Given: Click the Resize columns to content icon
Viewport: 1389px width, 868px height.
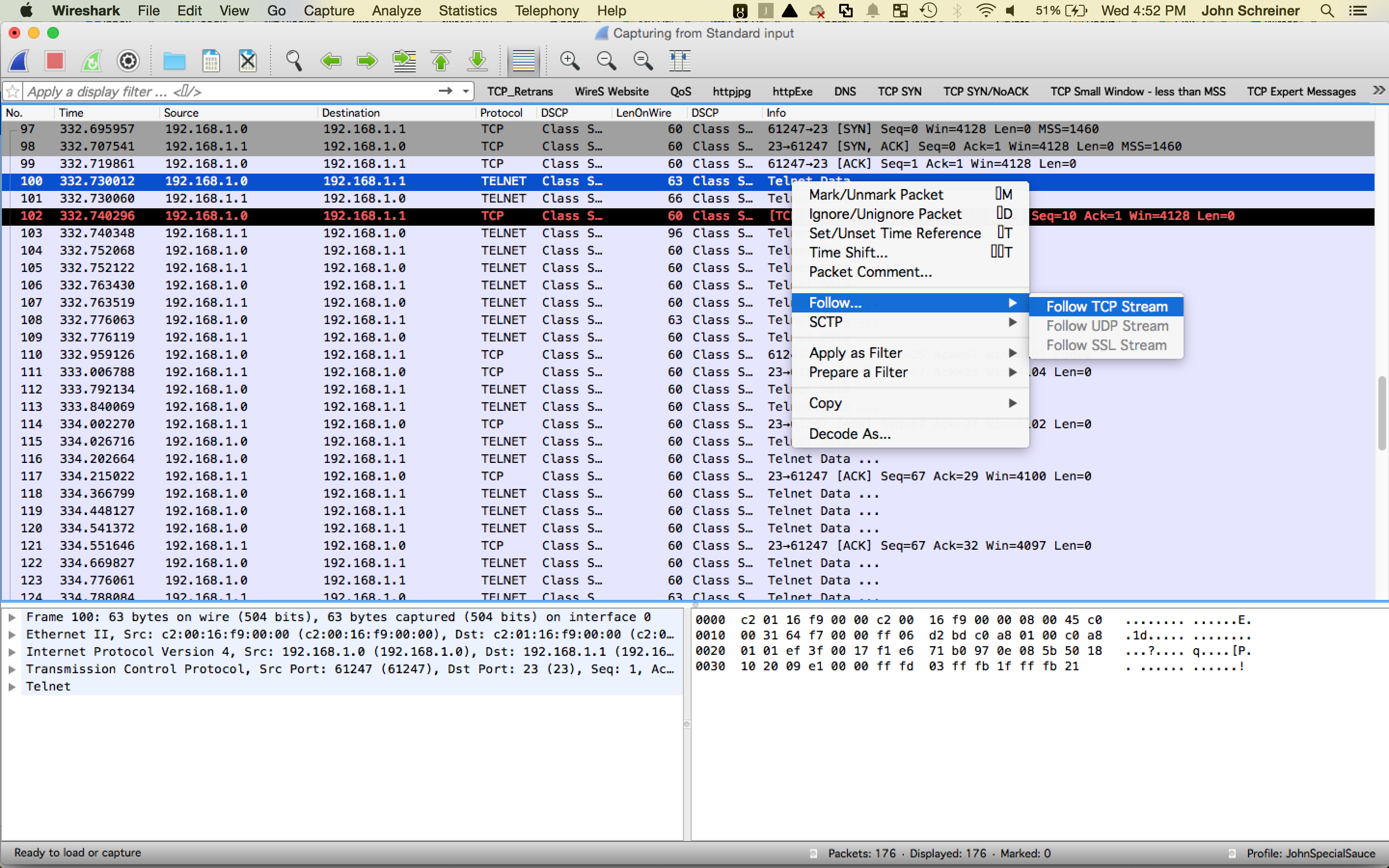Looking at the screenshot, I should click(680, 61).
